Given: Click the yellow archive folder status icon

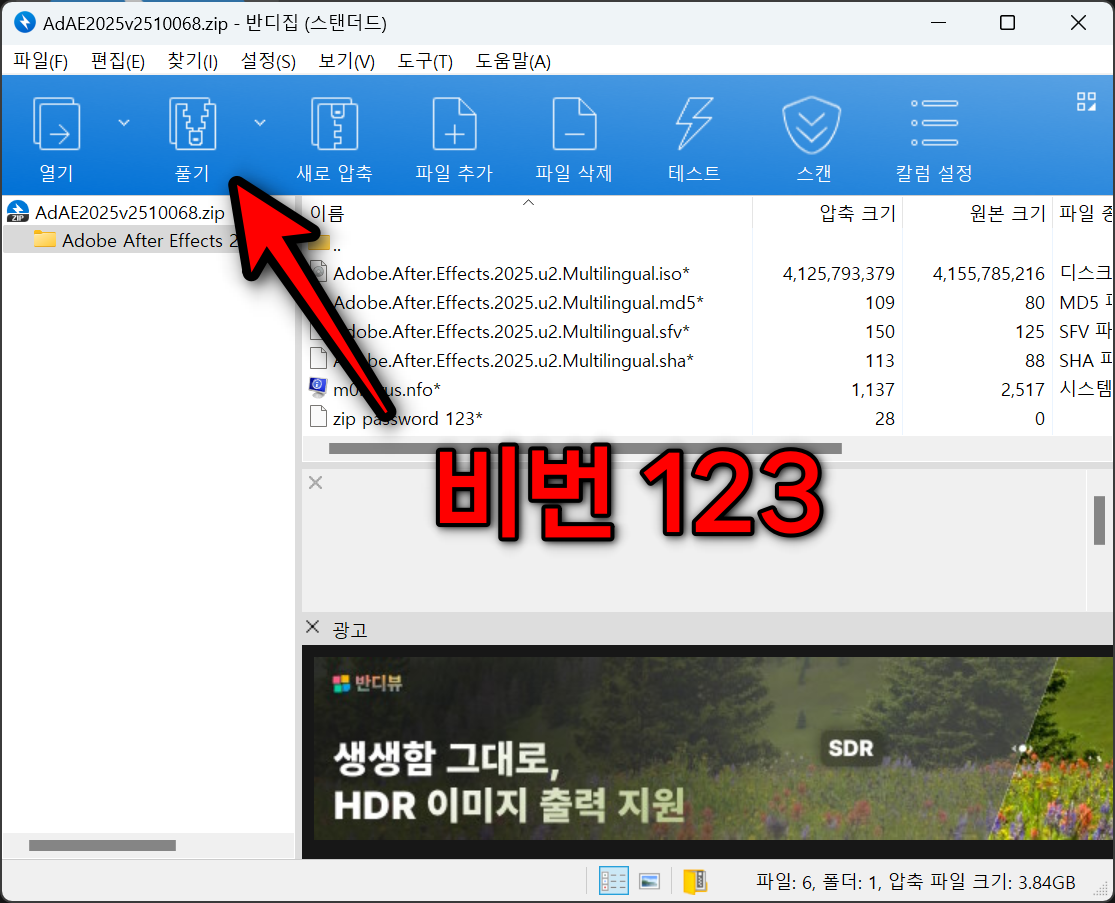Looking at the screenshot, I should 695,881.
